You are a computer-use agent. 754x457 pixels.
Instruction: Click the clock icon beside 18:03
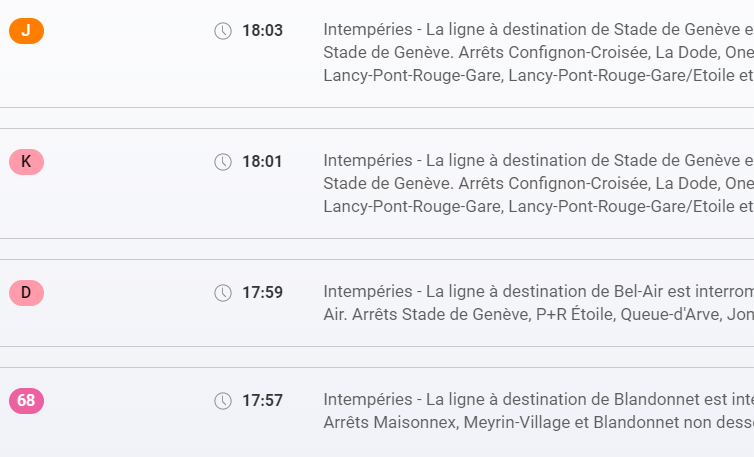coord(223,31)
